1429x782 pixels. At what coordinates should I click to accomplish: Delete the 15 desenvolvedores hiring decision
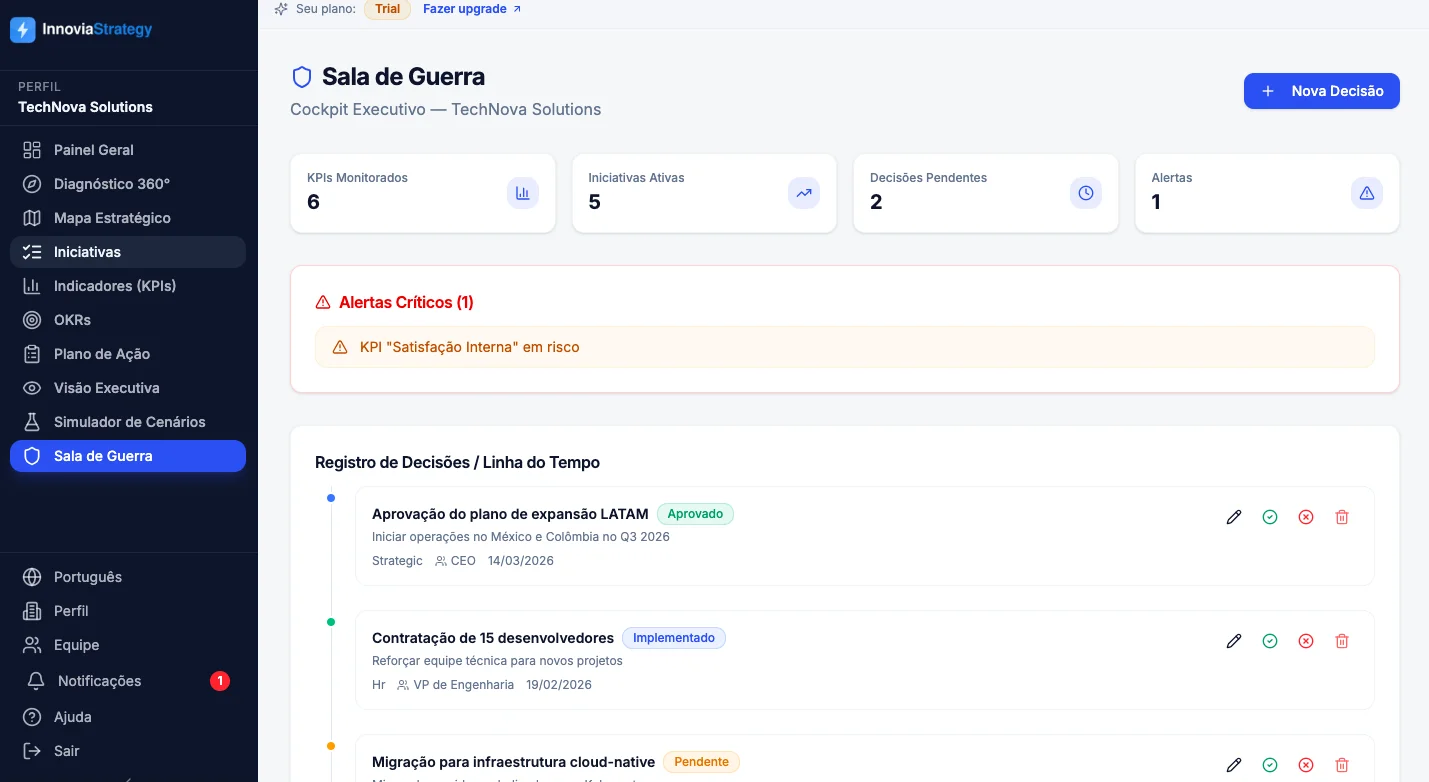1342,641
